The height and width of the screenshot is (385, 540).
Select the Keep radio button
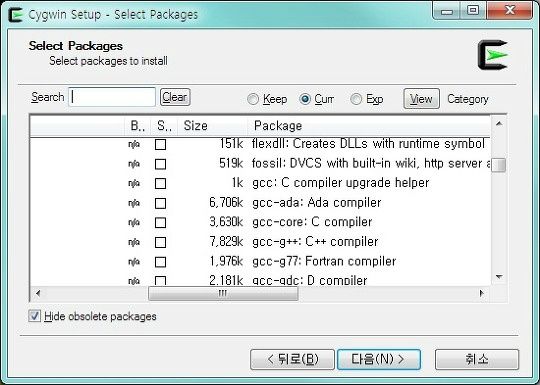coord(253,99)
